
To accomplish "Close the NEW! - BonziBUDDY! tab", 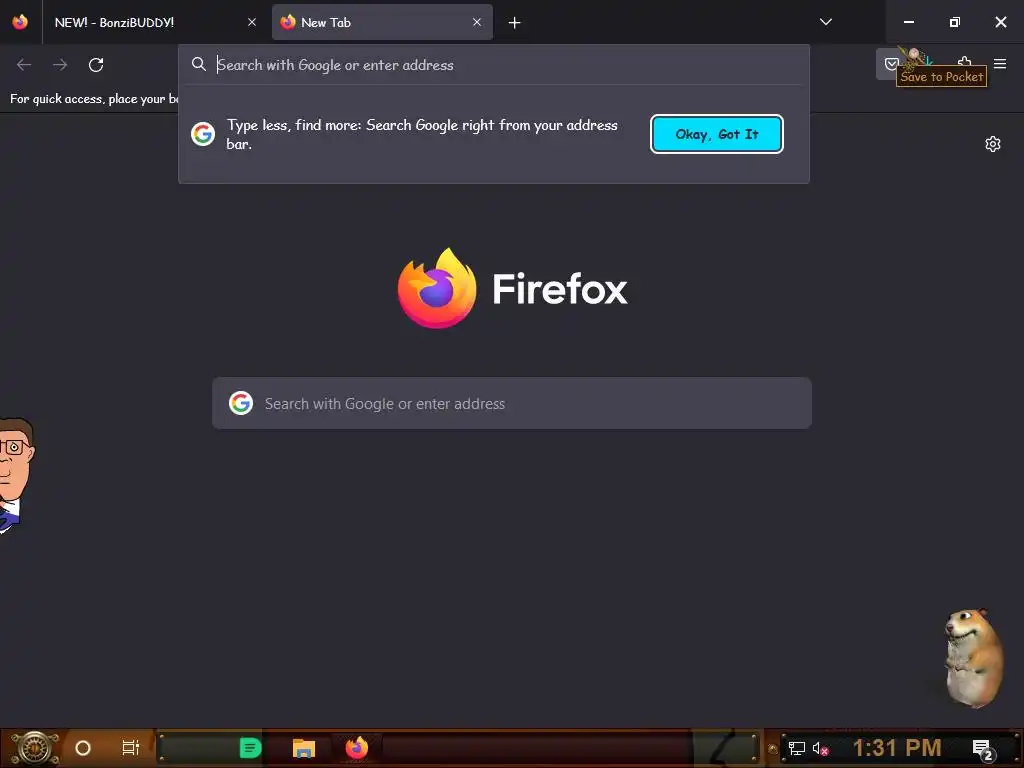I will point(252,22).
